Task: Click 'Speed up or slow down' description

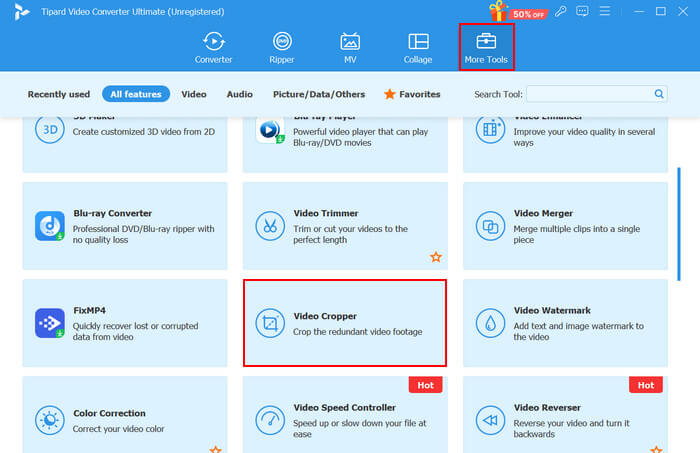Action: [x=359, y=428]
